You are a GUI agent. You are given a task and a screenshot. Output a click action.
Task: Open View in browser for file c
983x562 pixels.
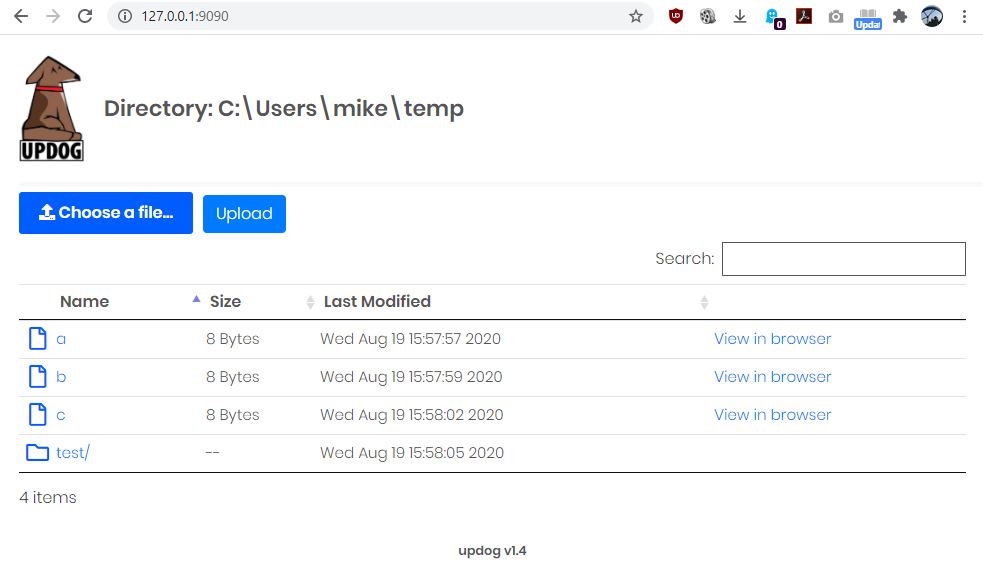(772, 415)
